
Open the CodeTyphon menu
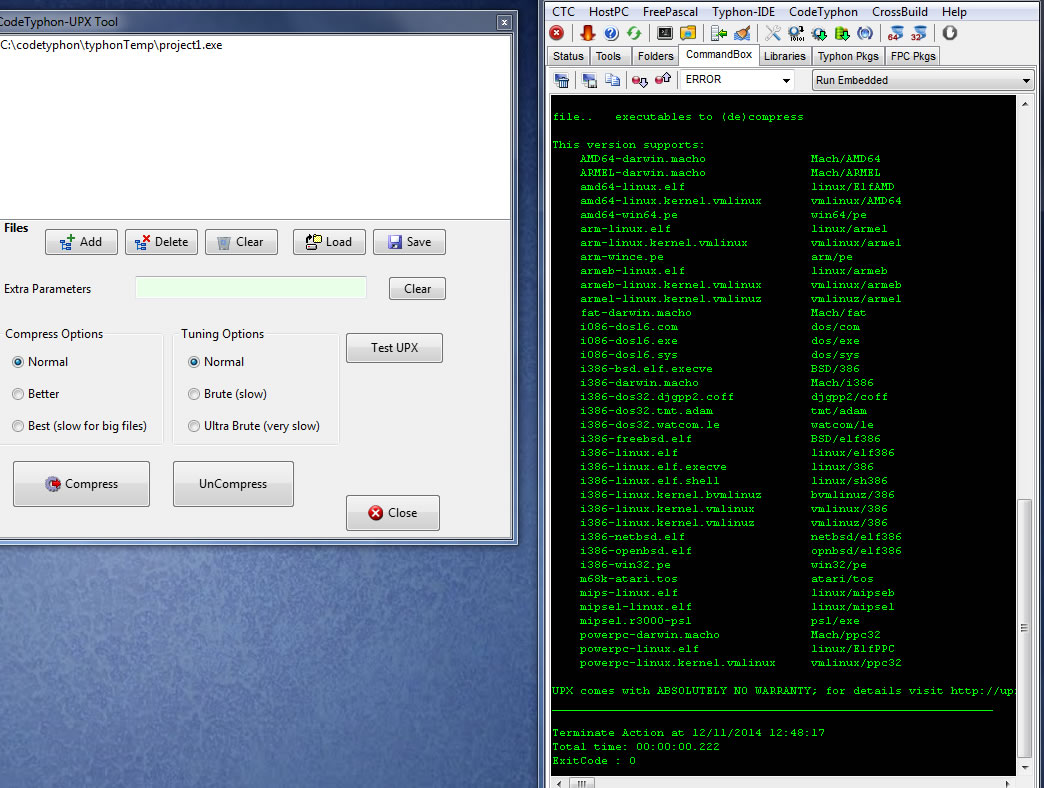(824, 12)
